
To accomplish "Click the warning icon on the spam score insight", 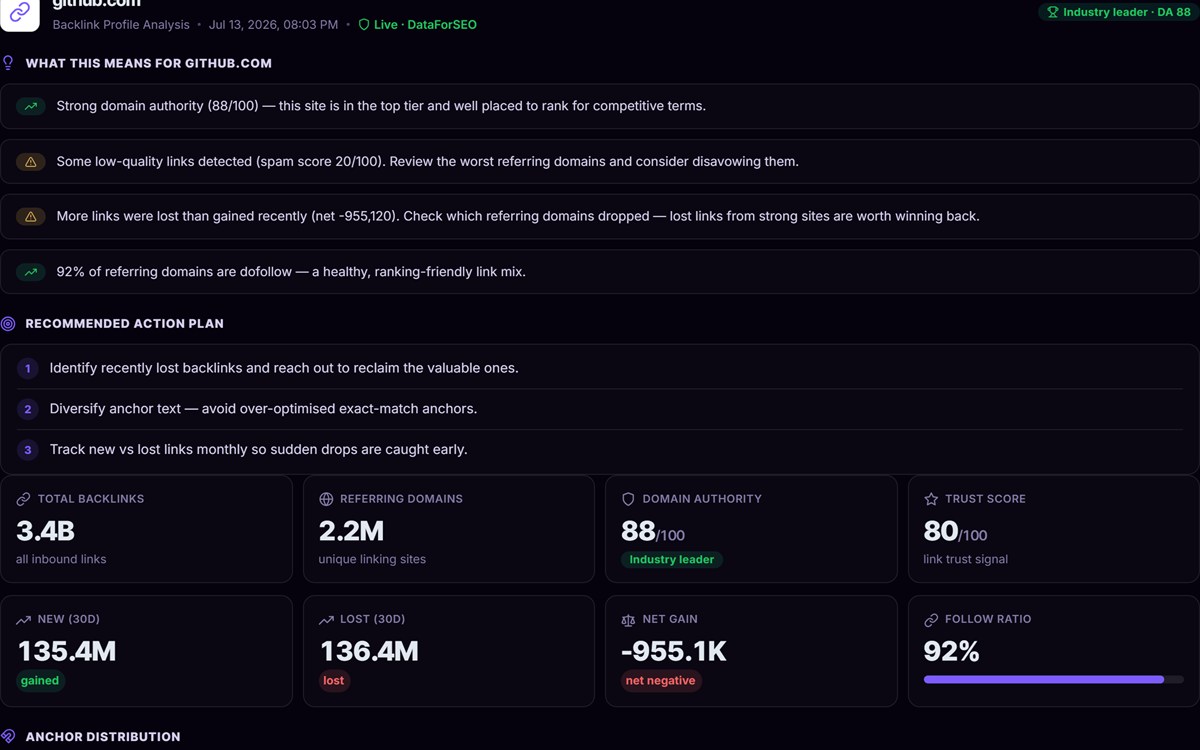I will pyautogui.click(x=31, y=162).
